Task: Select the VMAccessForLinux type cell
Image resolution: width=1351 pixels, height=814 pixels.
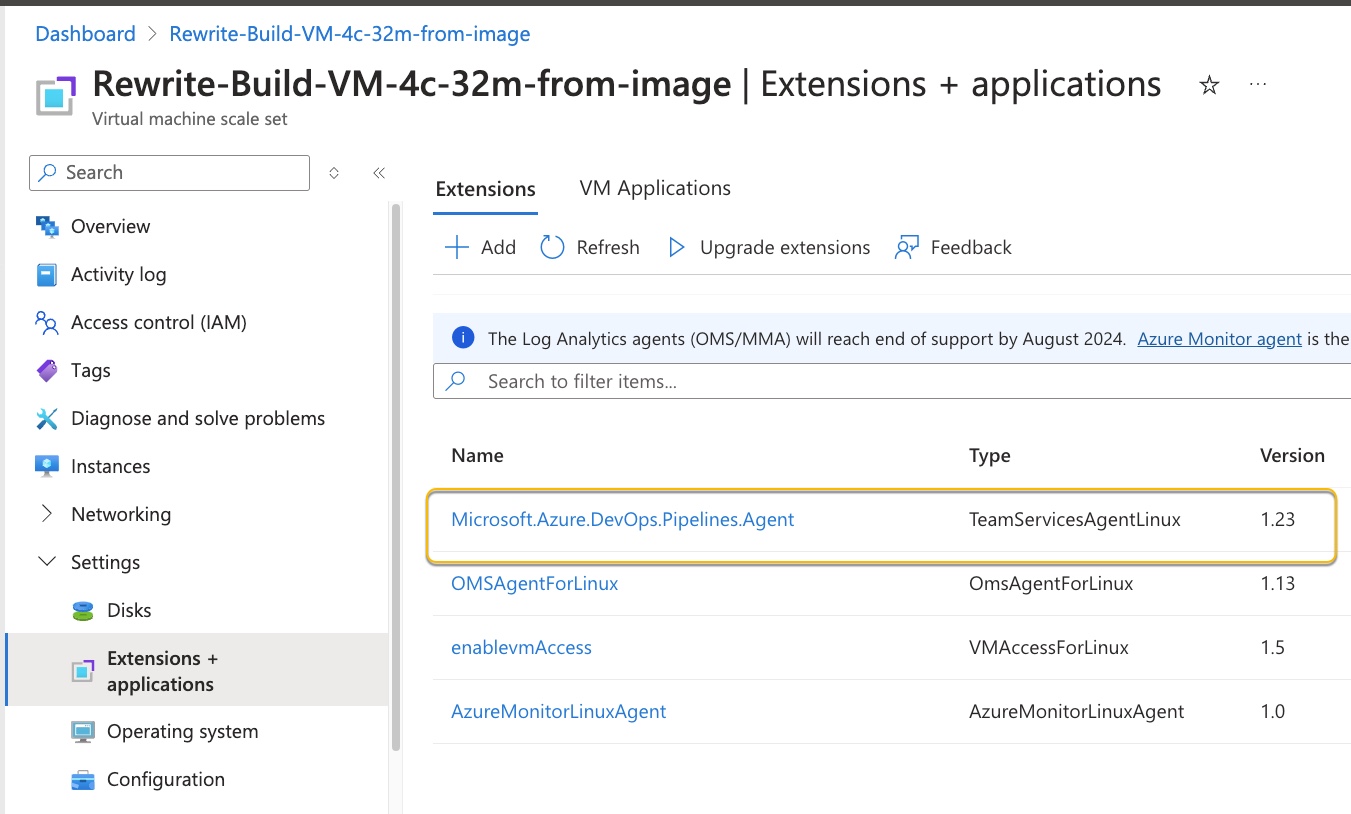Action: 1049,647
